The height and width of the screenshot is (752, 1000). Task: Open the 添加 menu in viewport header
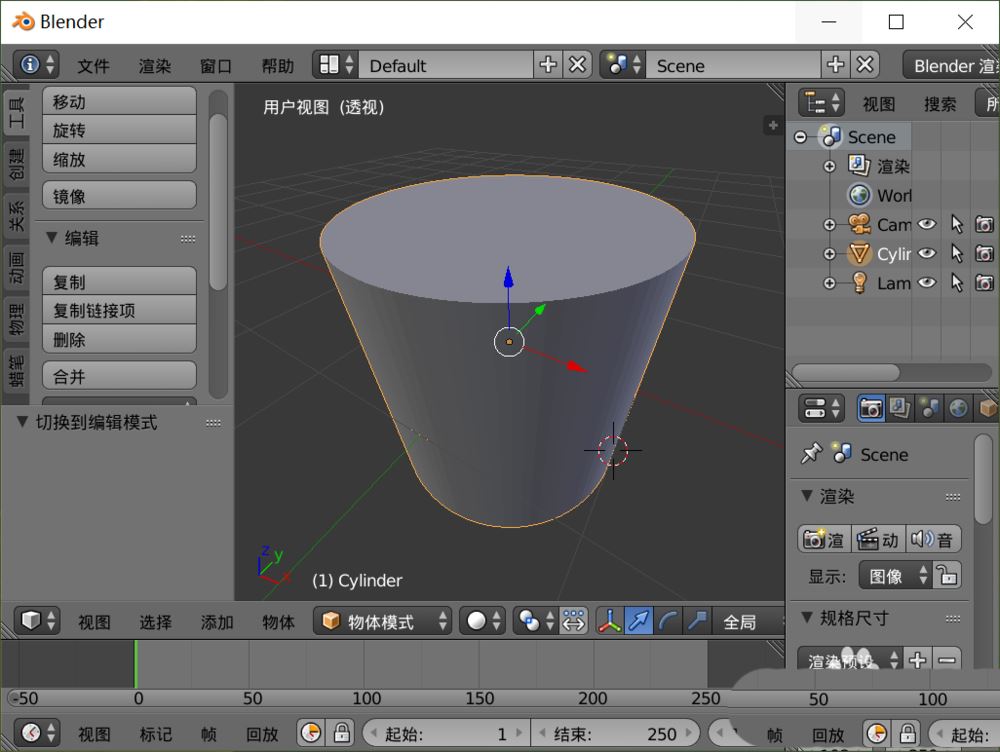click(216, 621)
